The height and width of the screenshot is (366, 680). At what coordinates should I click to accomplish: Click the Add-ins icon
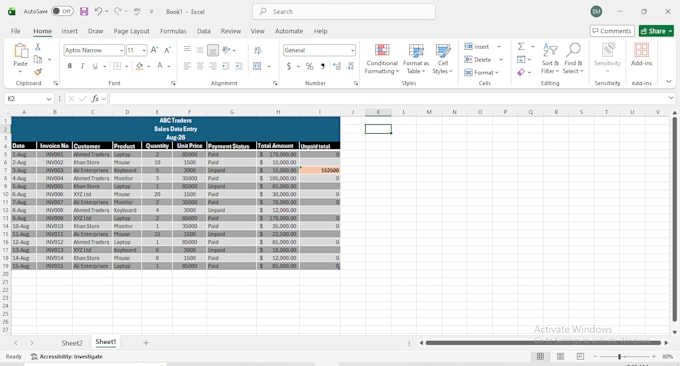click(641, 54)
